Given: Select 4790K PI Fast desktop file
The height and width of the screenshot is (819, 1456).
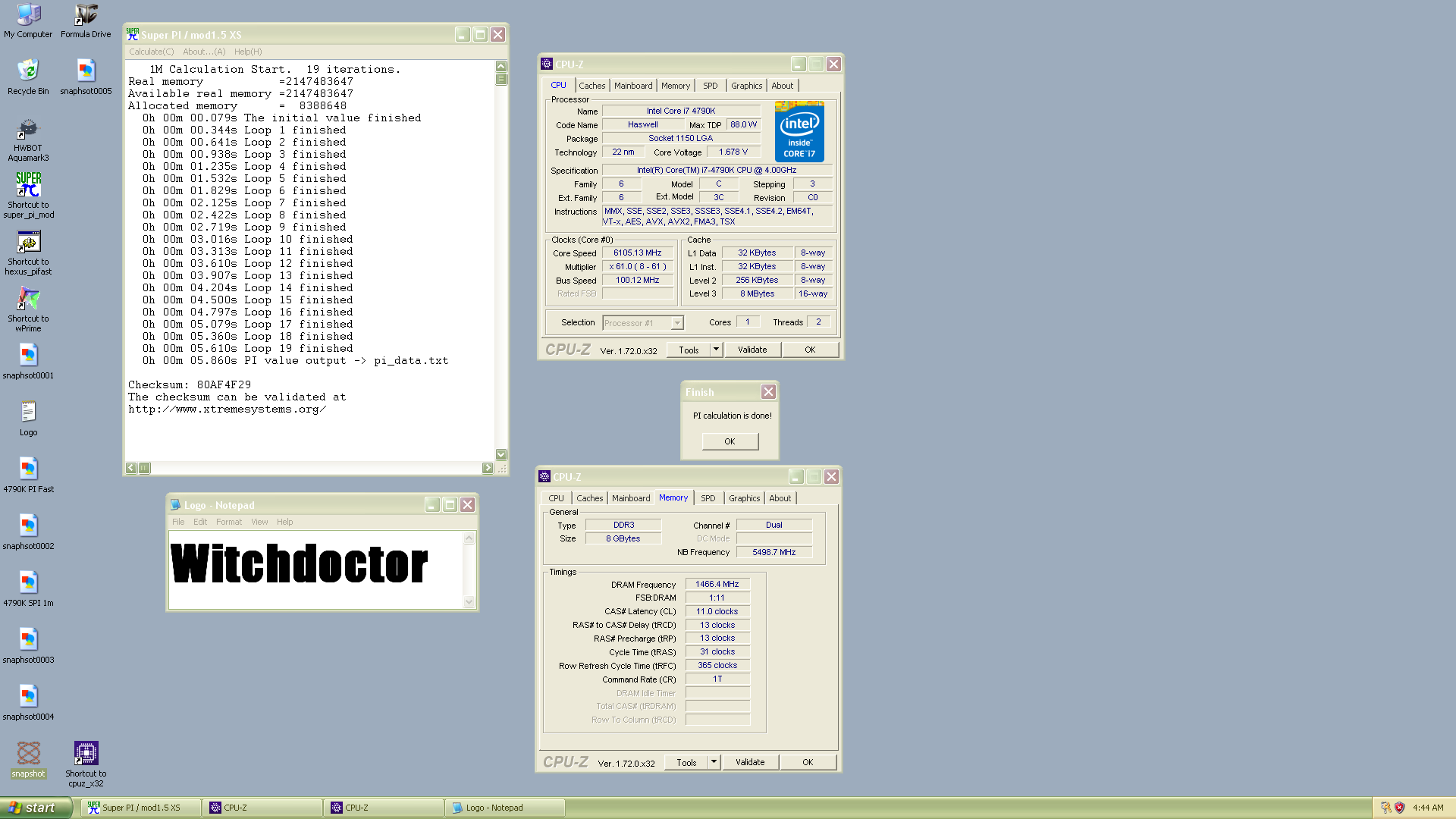Looking at the screenshot, I should pyautogui.click(x=28, y=475).
